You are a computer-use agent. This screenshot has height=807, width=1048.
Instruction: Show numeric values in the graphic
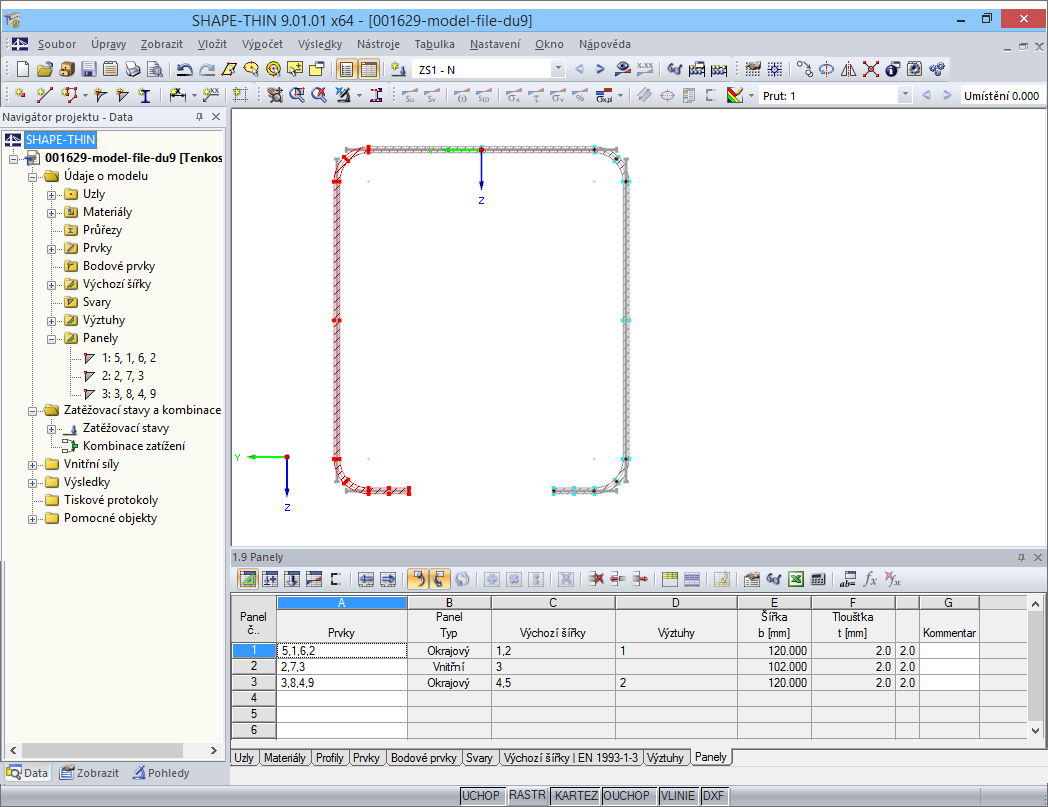pos(645,69)
